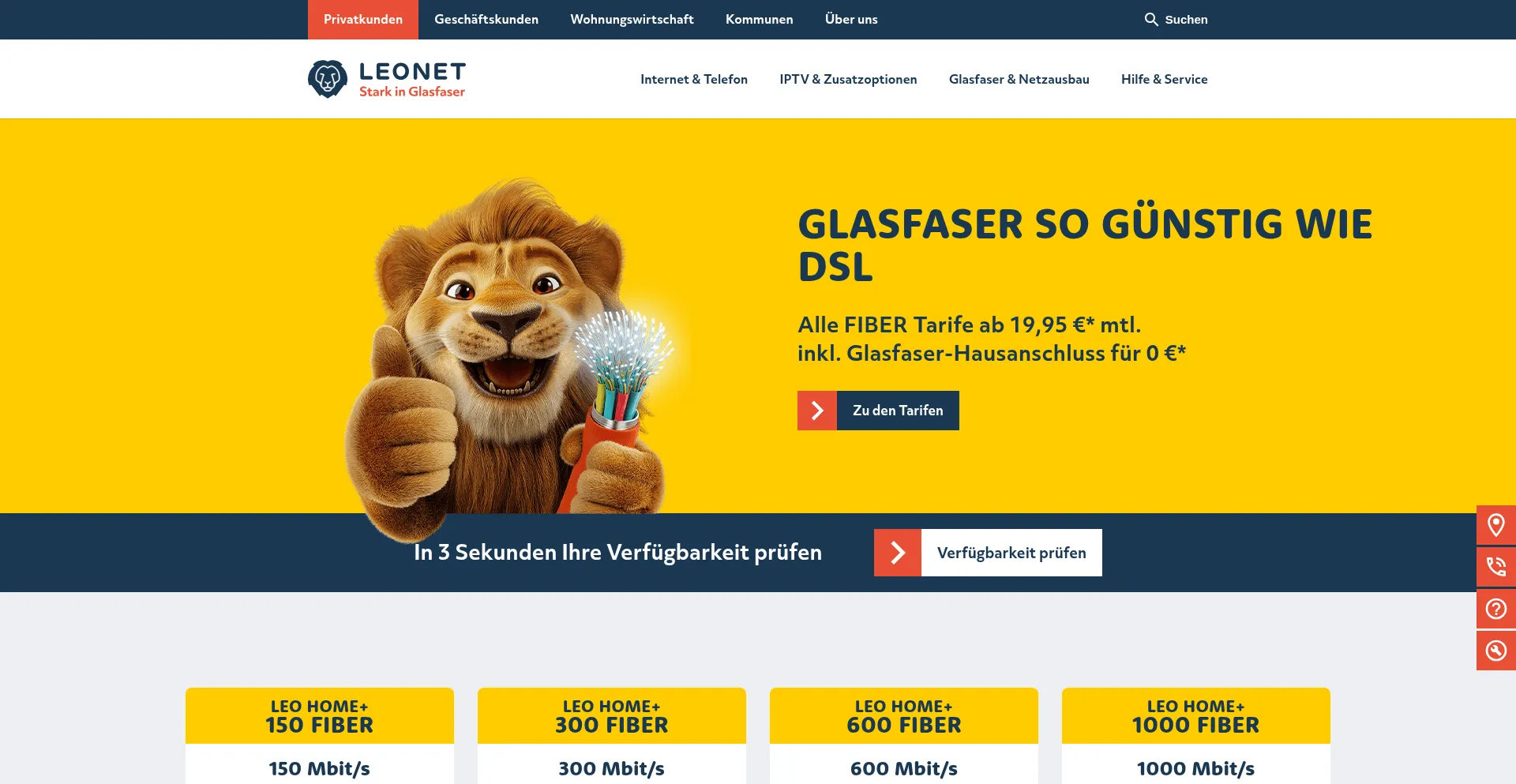This screenshot has width=1516, height=784.
Task: Expand IPTV & Zusatzoptionen menu
Action: (848, 79)
